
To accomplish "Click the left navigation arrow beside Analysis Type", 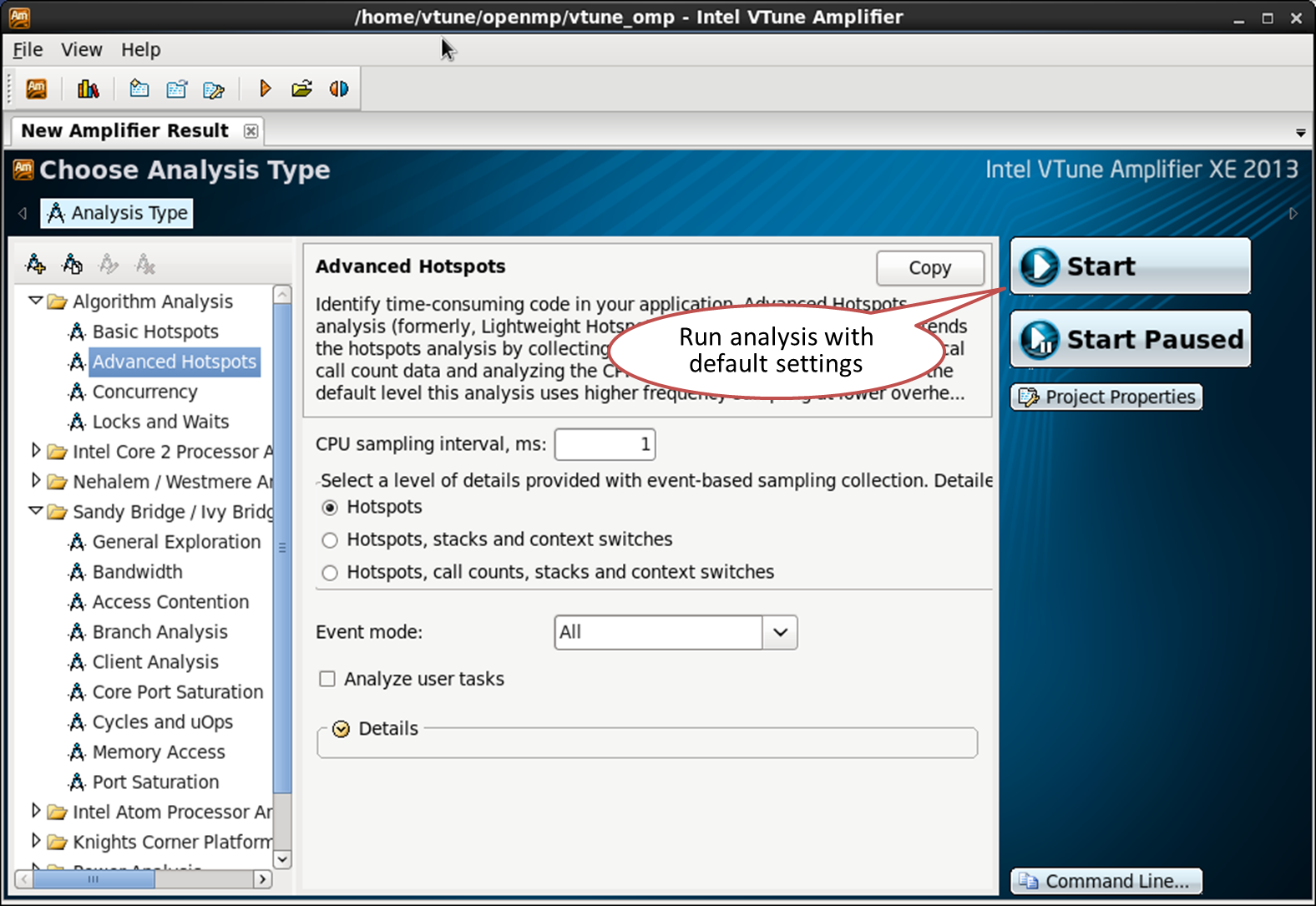I will 23,214.
